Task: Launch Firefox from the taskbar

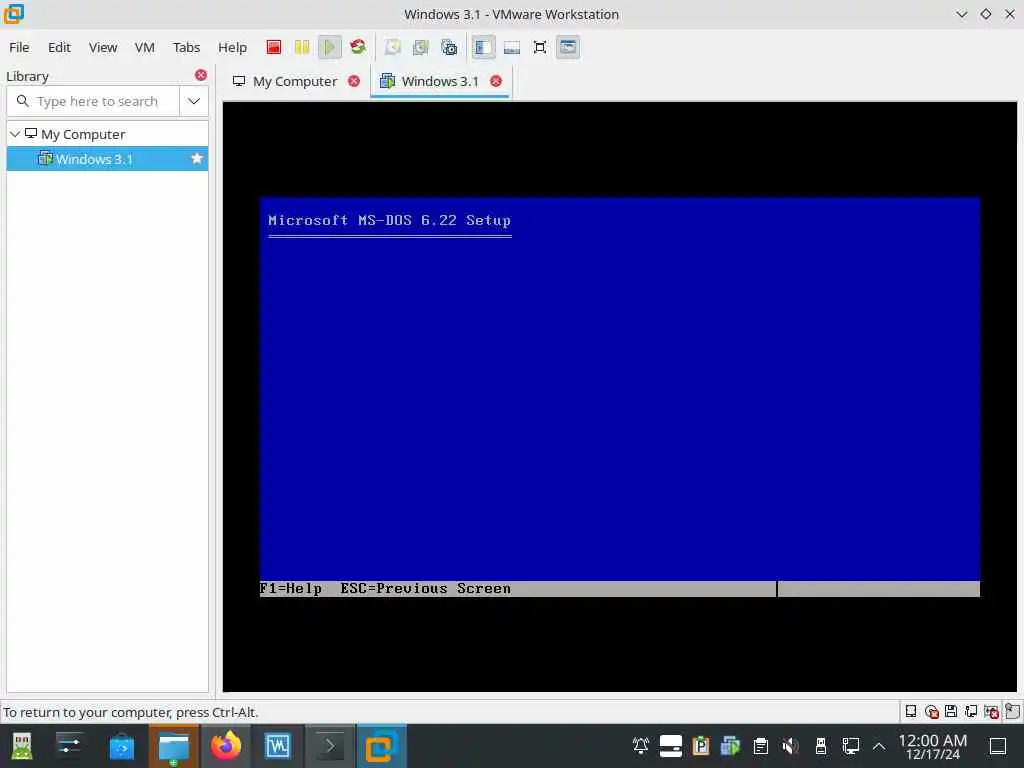Action: 226,746
